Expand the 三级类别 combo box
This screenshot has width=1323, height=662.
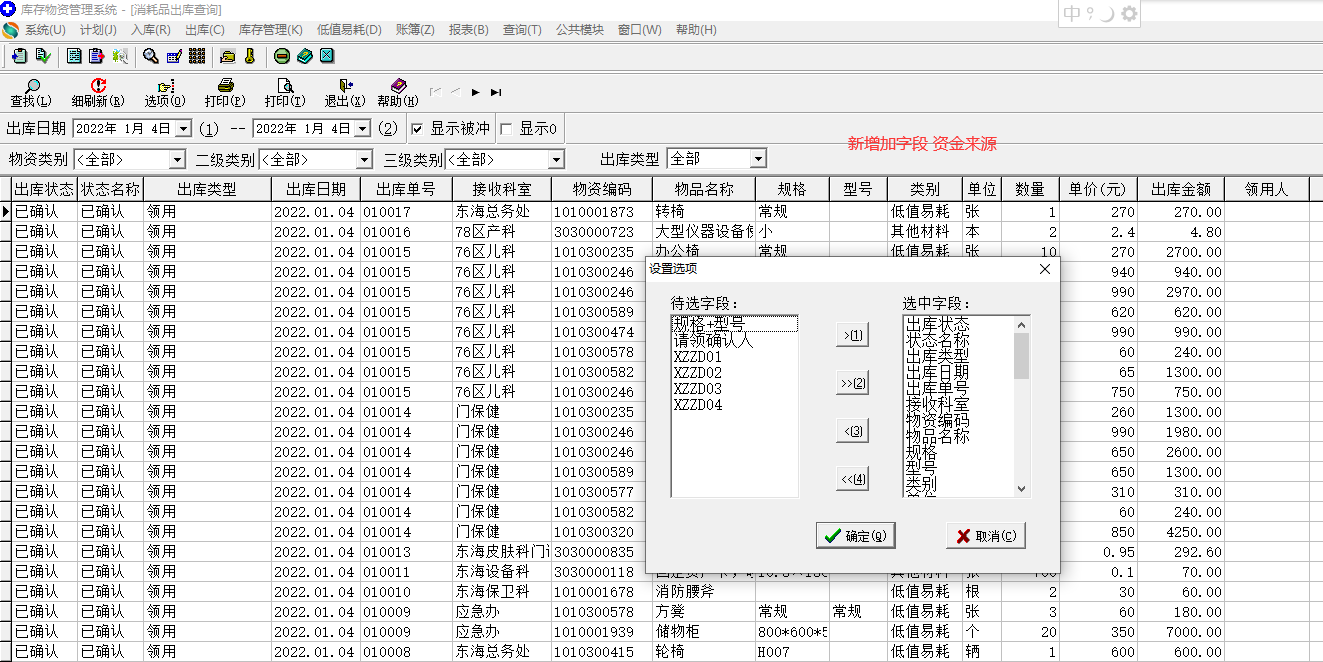coord(556,160)
